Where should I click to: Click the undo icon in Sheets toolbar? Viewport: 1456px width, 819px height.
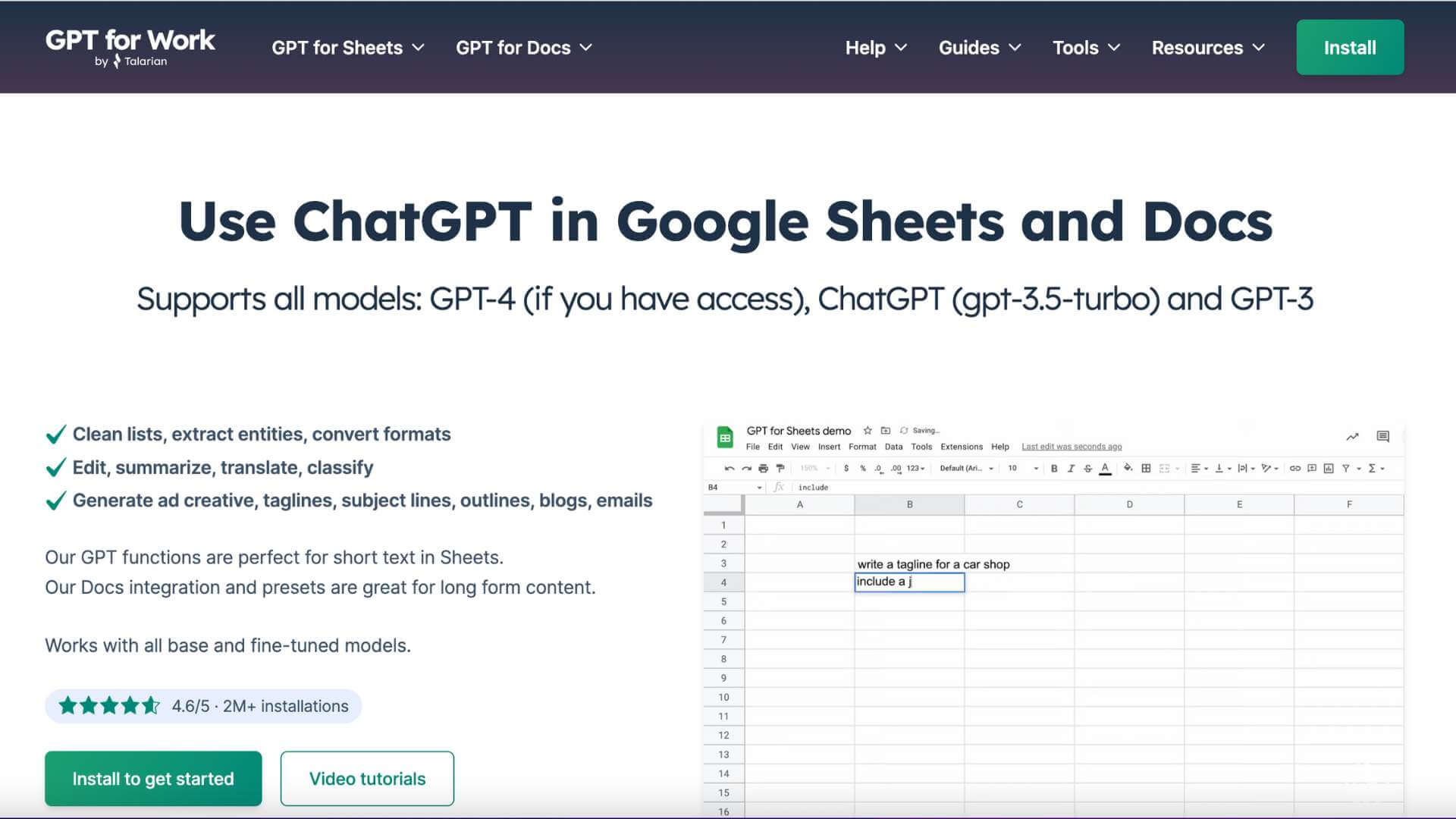point(729,469)
